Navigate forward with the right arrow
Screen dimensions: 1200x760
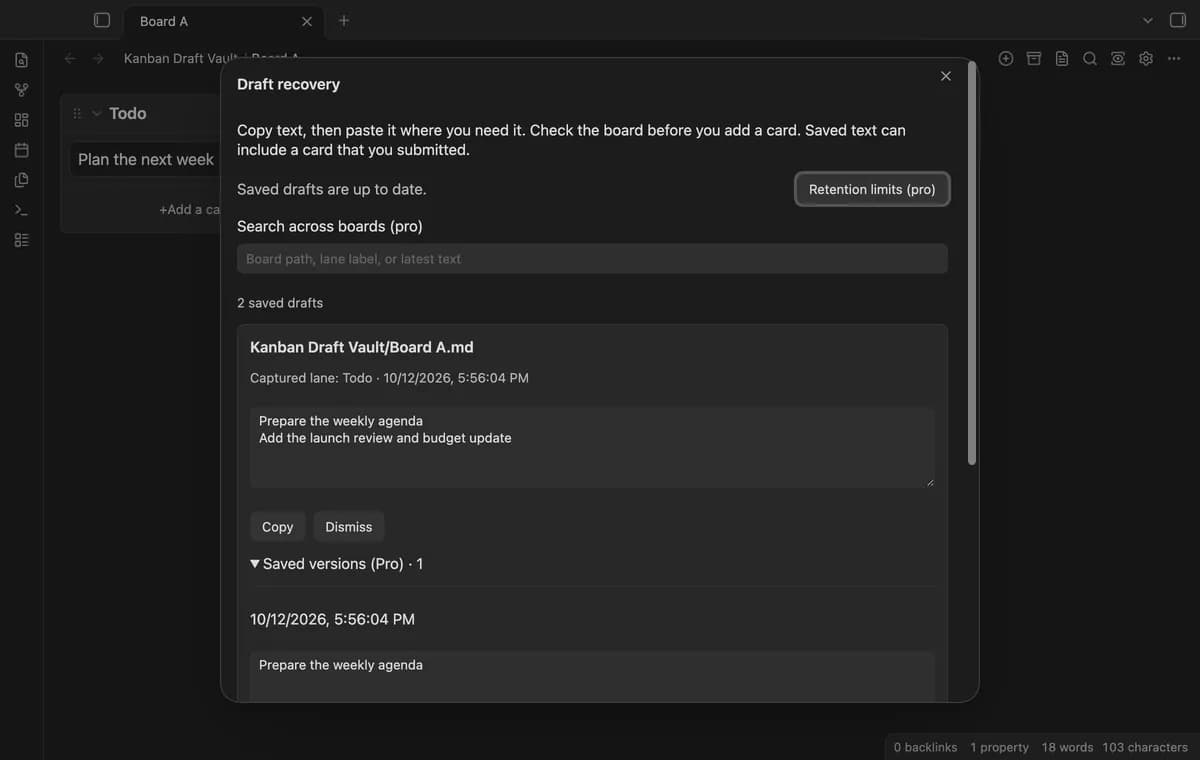coord(98,59)
